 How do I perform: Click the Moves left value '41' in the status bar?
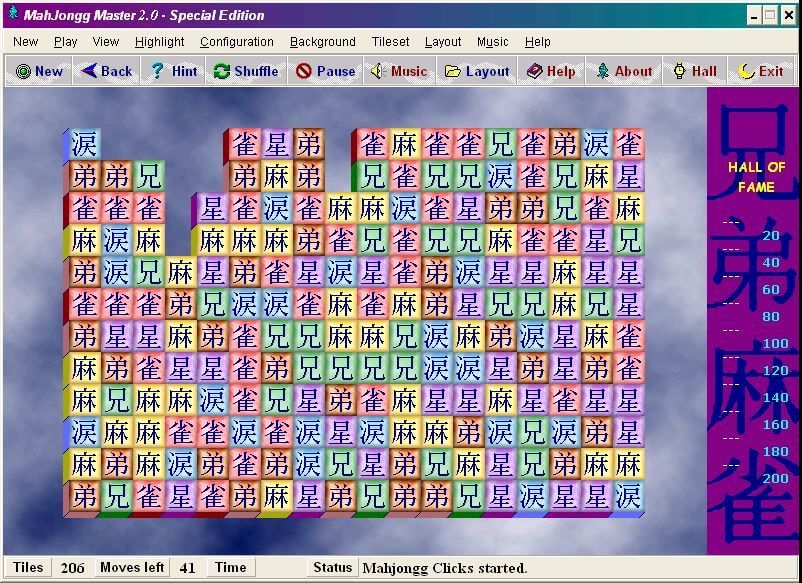click(x=187, y=568)
